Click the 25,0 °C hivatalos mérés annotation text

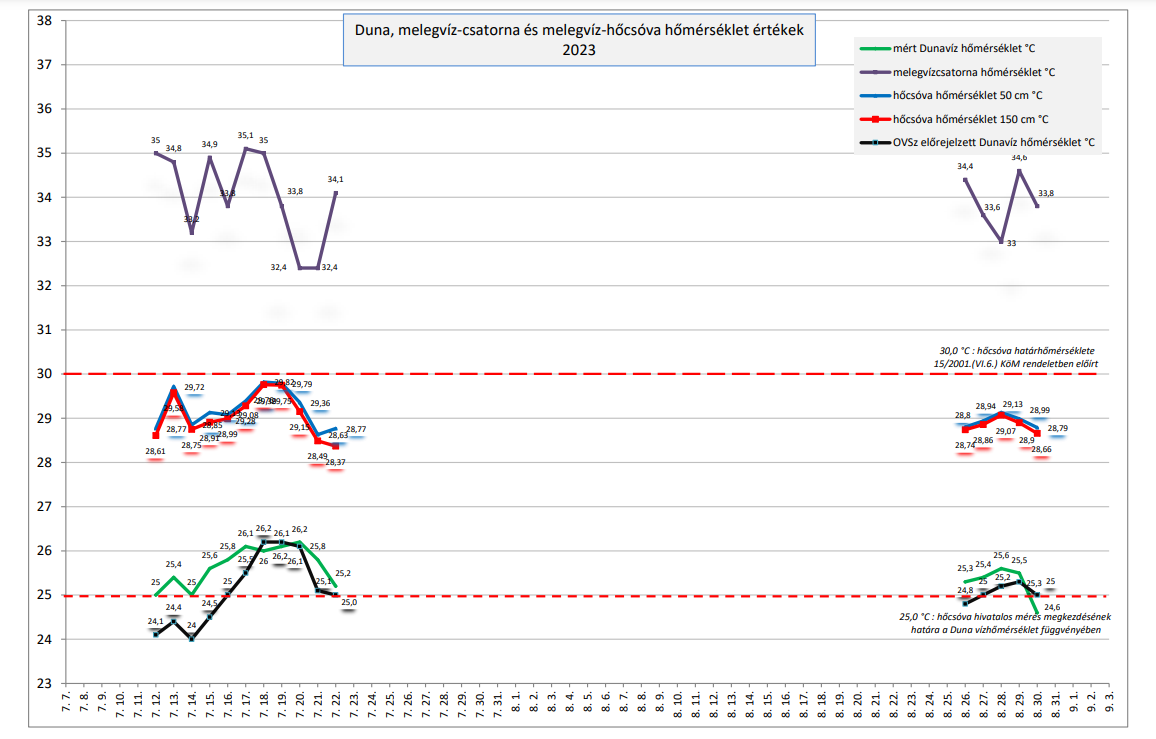click(x=1004, y=624)
